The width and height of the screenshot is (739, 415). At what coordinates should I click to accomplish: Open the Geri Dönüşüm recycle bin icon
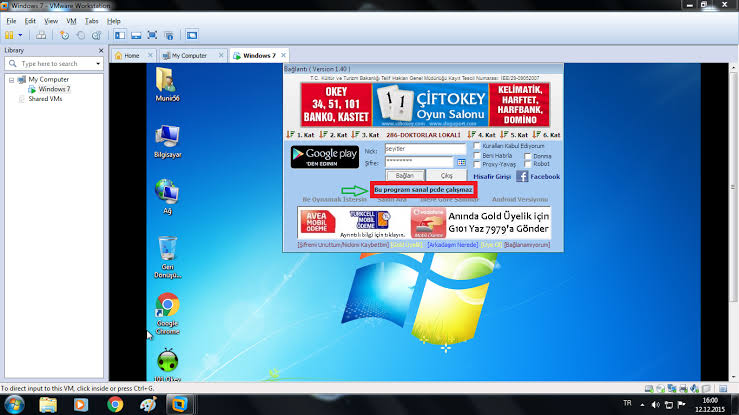(x=167, y=257)
